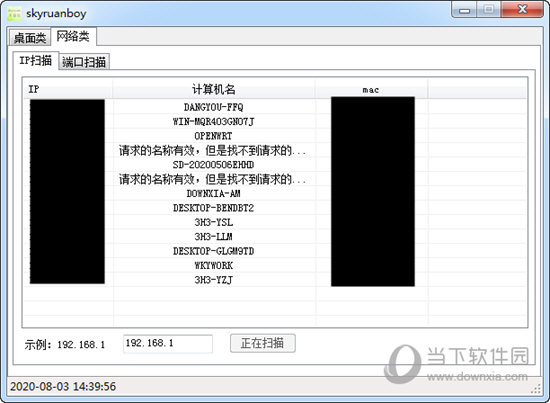Close the skyruanboy window
This screenshot has height=403, width=550.
click(x=522, y=9)
